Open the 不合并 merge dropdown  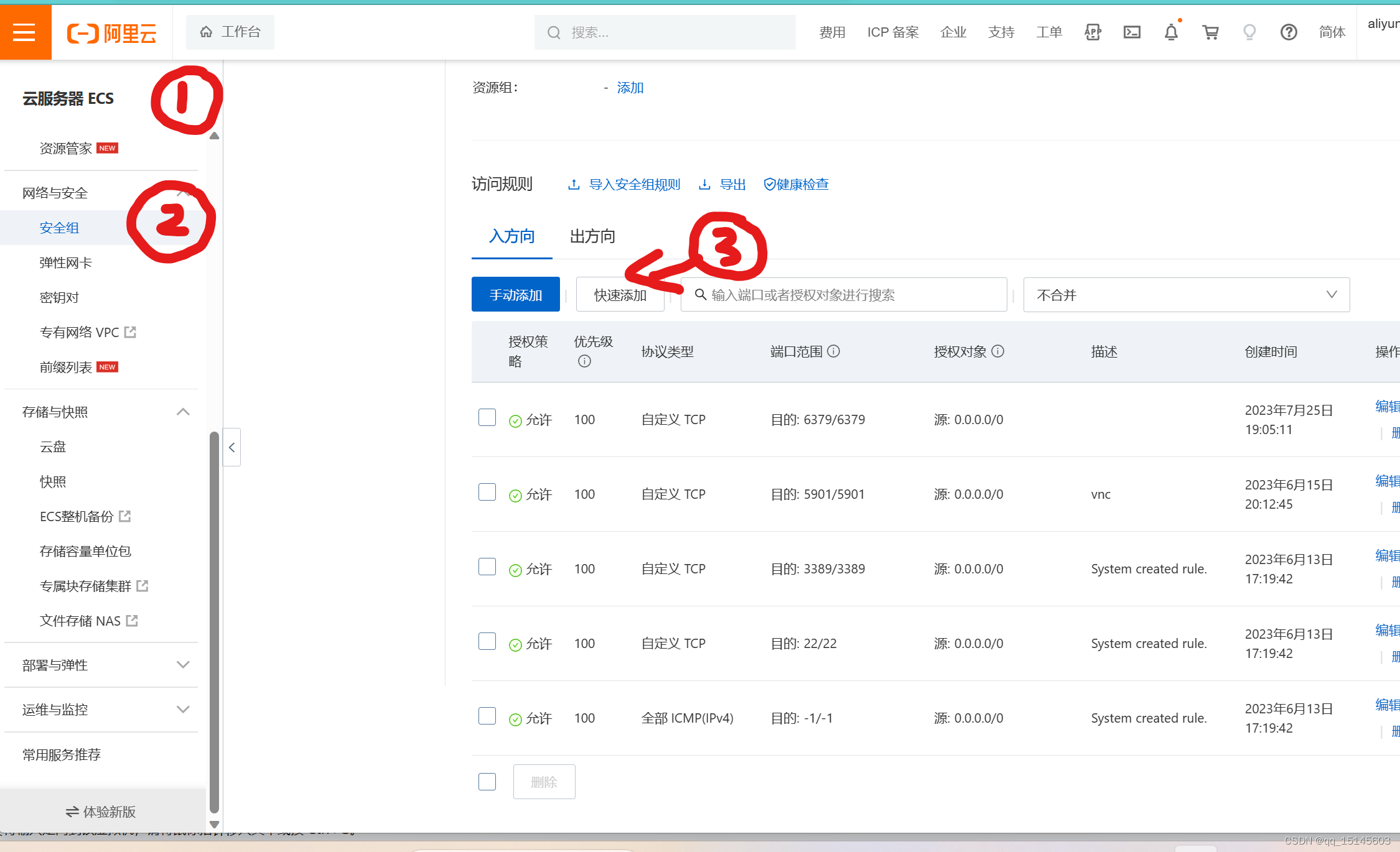tap(1186, 295)
